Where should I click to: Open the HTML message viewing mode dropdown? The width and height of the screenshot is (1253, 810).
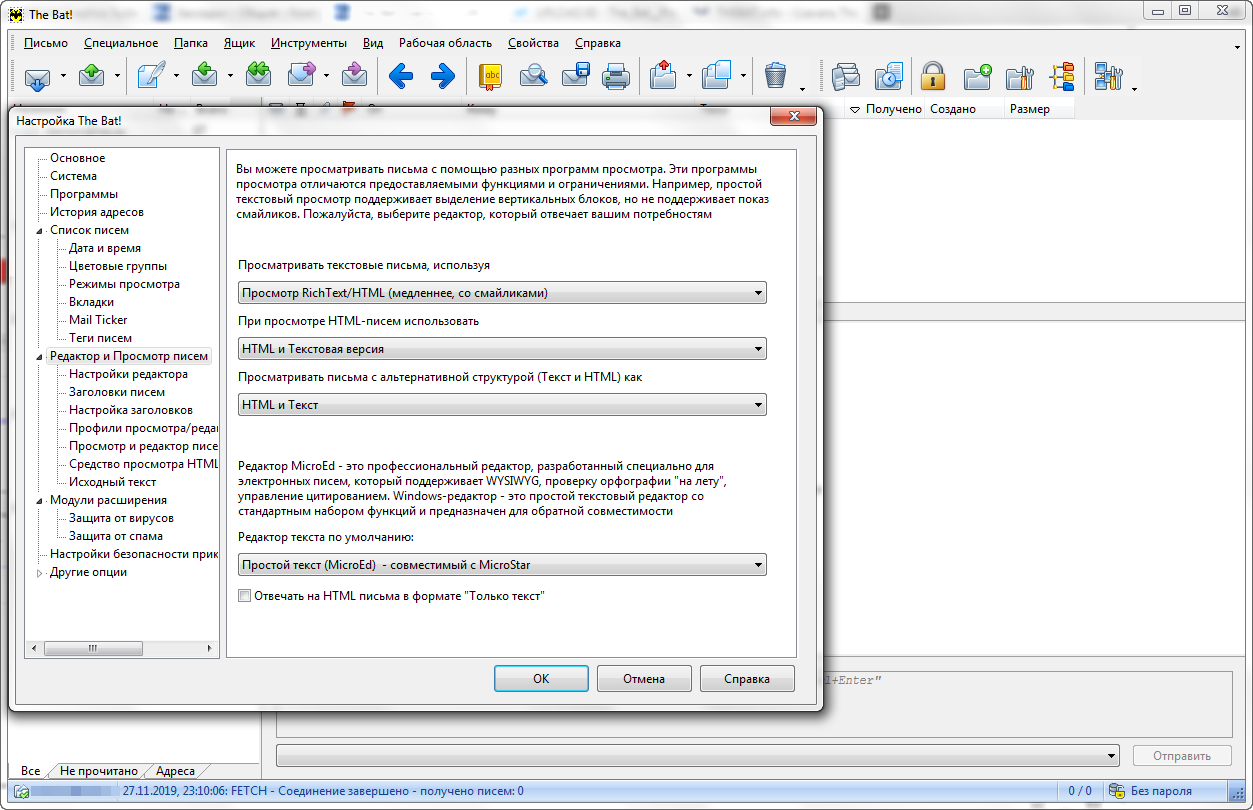click(x=502, y=349)
